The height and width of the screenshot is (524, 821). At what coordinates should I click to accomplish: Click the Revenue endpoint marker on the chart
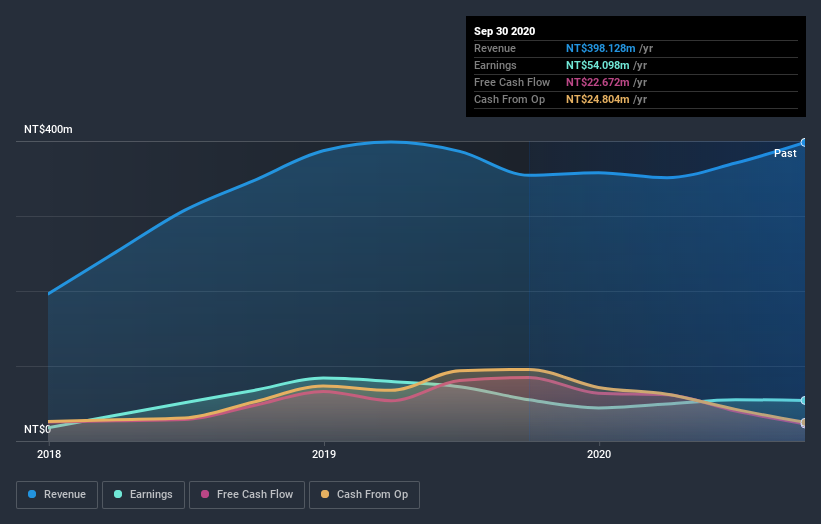point(804,142)
